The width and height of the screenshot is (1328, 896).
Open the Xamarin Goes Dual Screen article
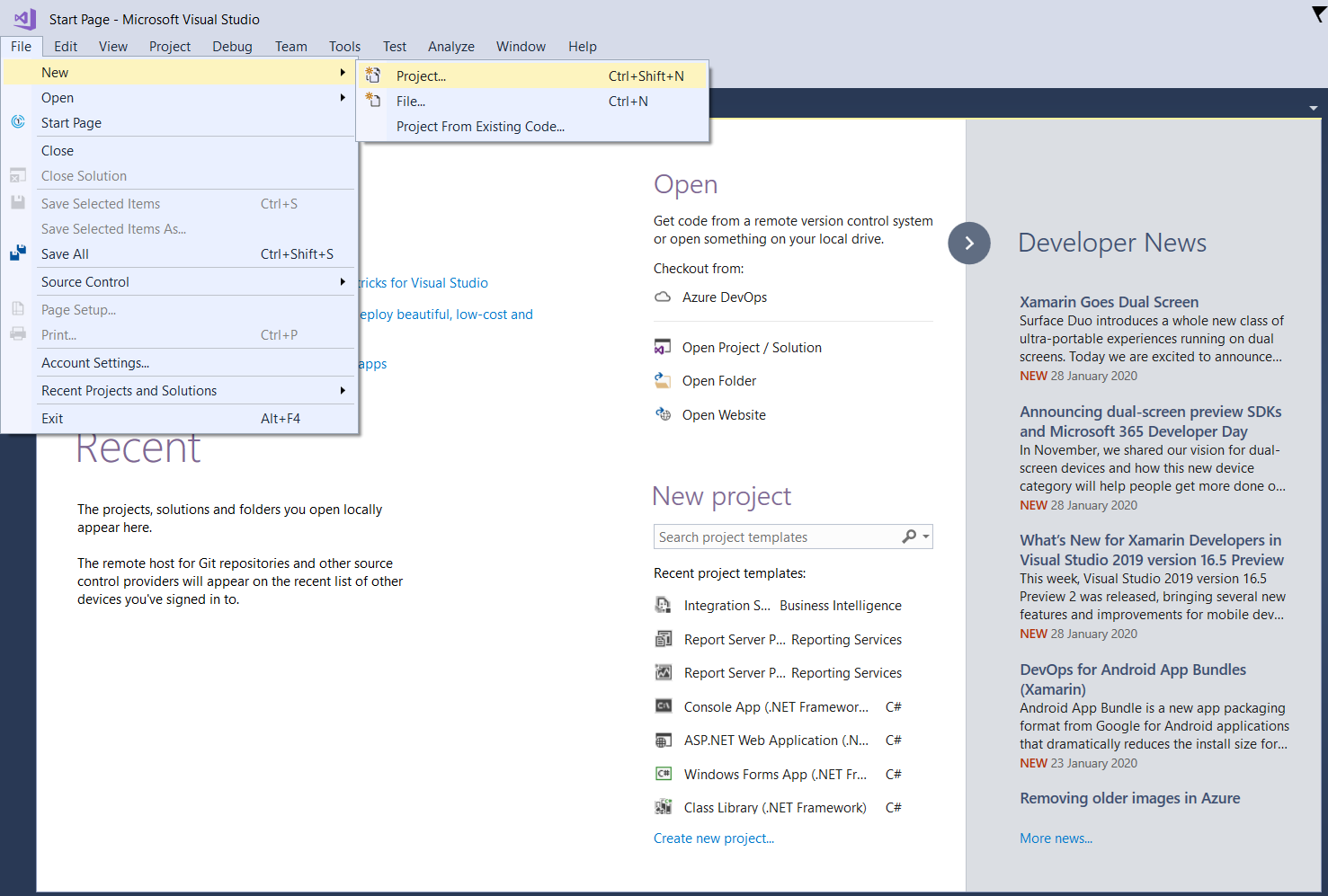pos(1109,302)
